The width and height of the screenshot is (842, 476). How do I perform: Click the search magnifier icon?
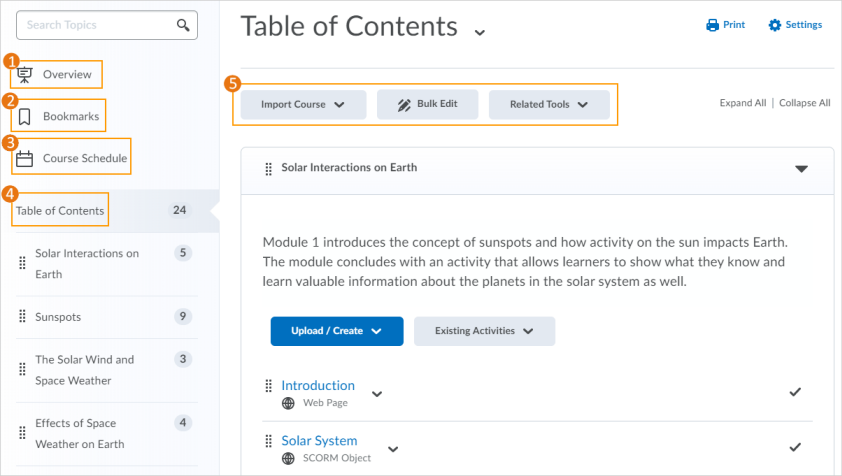pyautogui.click(x=183, y=25)
